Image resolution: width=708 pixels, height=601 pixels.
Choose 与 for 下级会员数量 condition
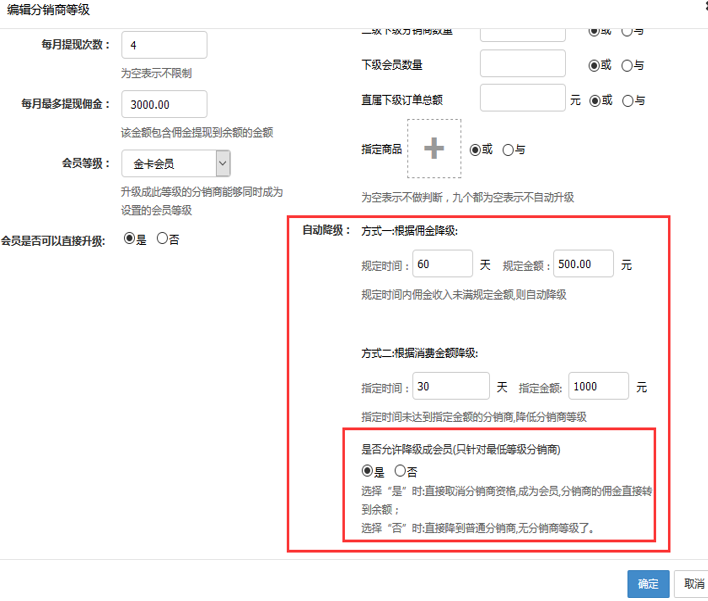click(x=627, y=66)
